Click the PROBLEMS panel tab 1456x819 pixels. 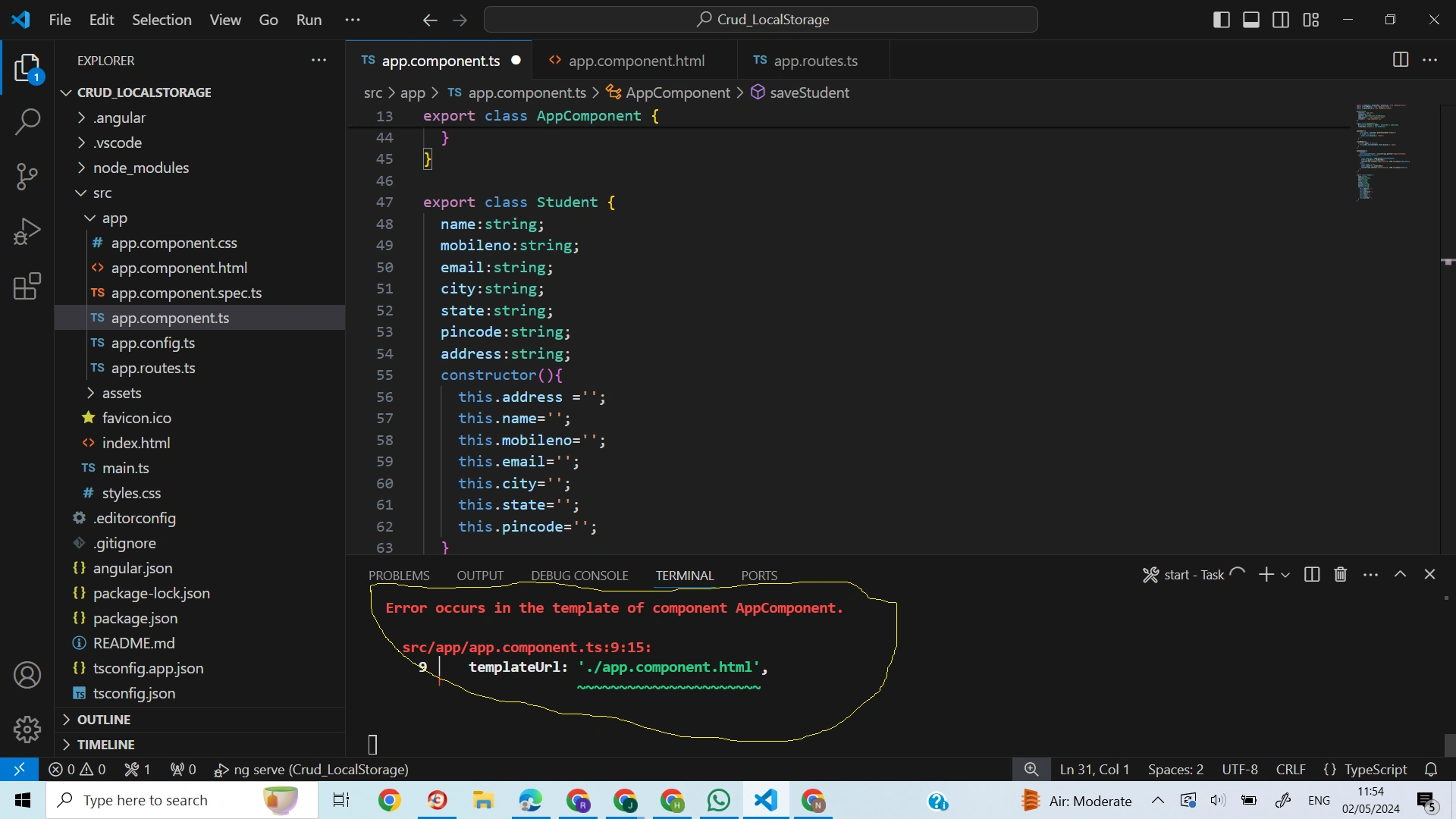point(399,576)
